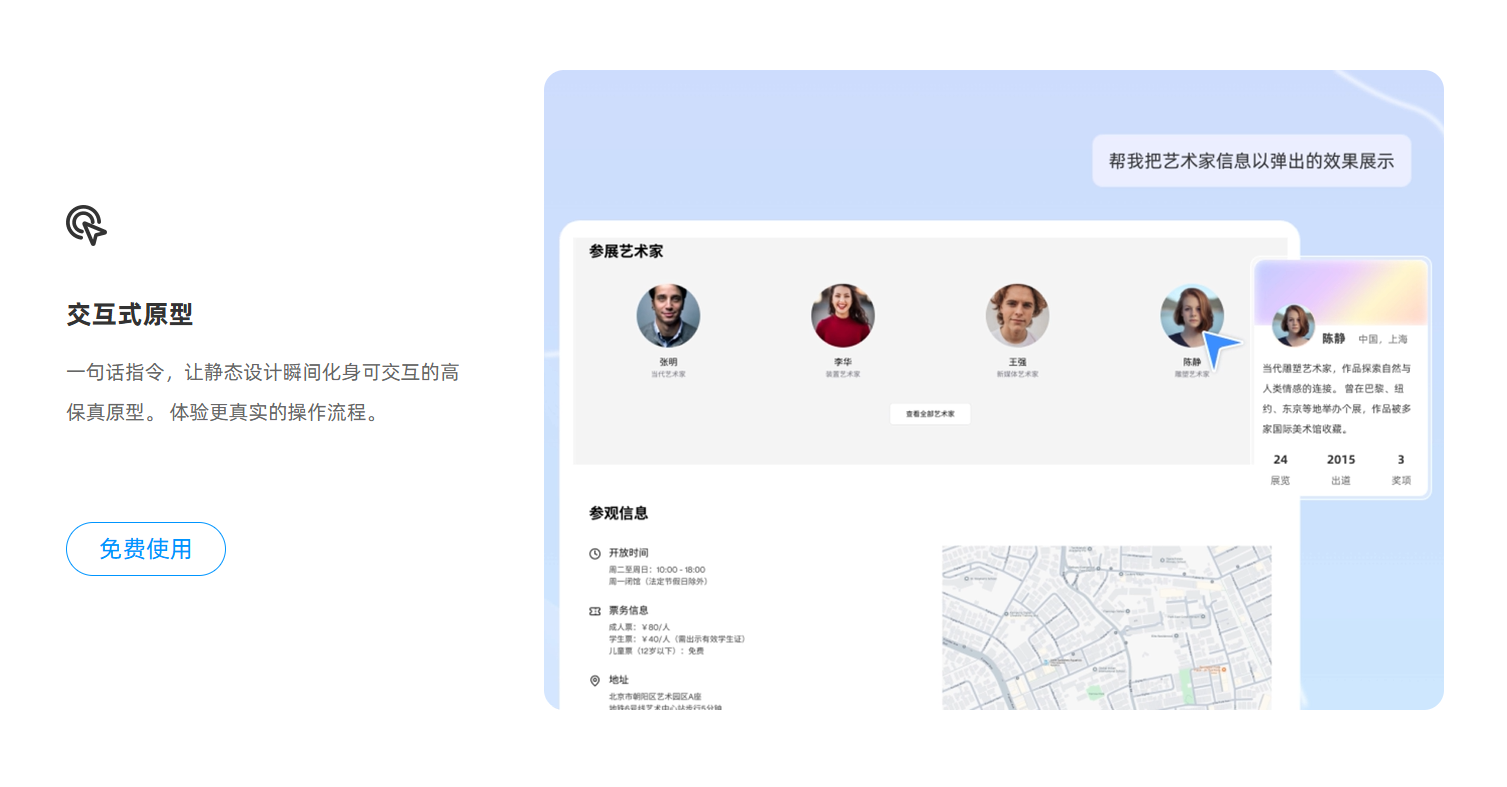1507x787 pixels.
Task: Click the 3 奖项 stat
Action: (x=1401, y=470)
